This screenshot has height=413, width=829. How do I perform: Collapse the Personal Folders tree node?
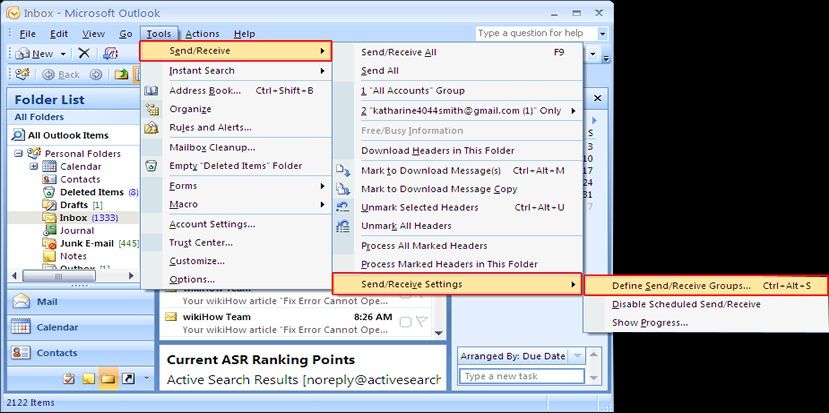tap(19, 153)
